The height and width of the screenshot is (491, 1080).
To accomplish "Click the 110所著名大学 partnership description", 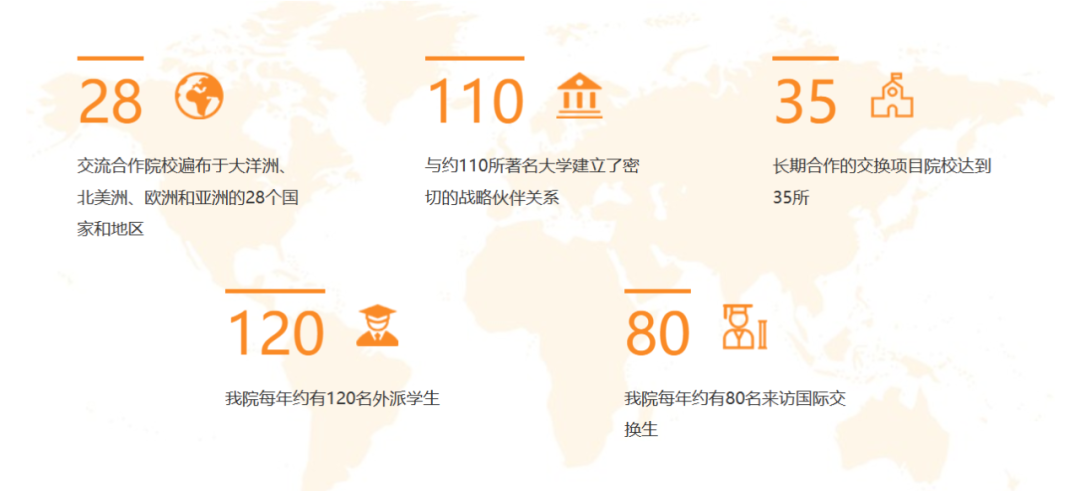I will tap(532, 181).
